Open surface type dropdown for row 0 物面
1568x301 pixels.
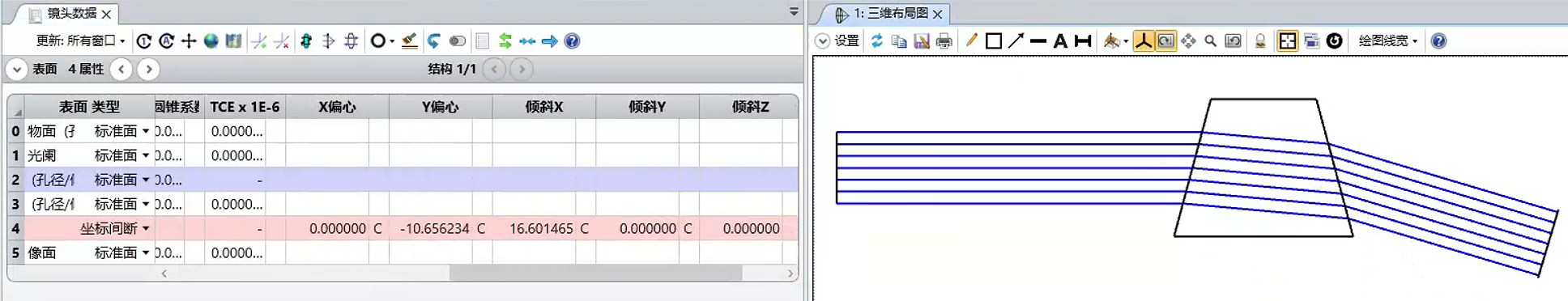click(146, 131)
